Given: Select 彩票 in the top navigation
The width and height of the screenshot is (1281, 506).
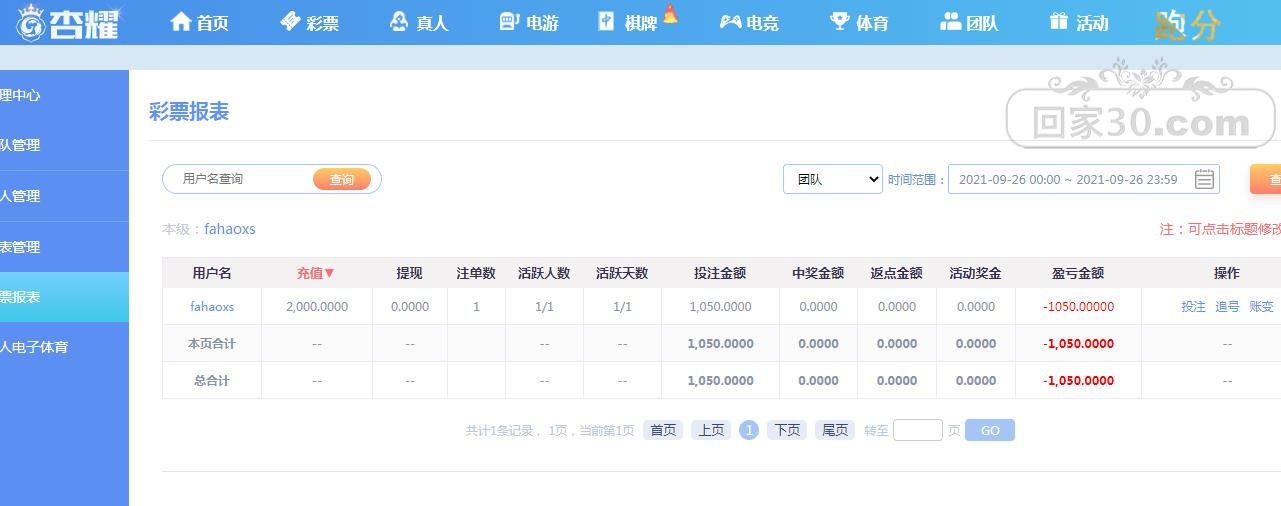Looking at the screenshot, I should [322, 23].
